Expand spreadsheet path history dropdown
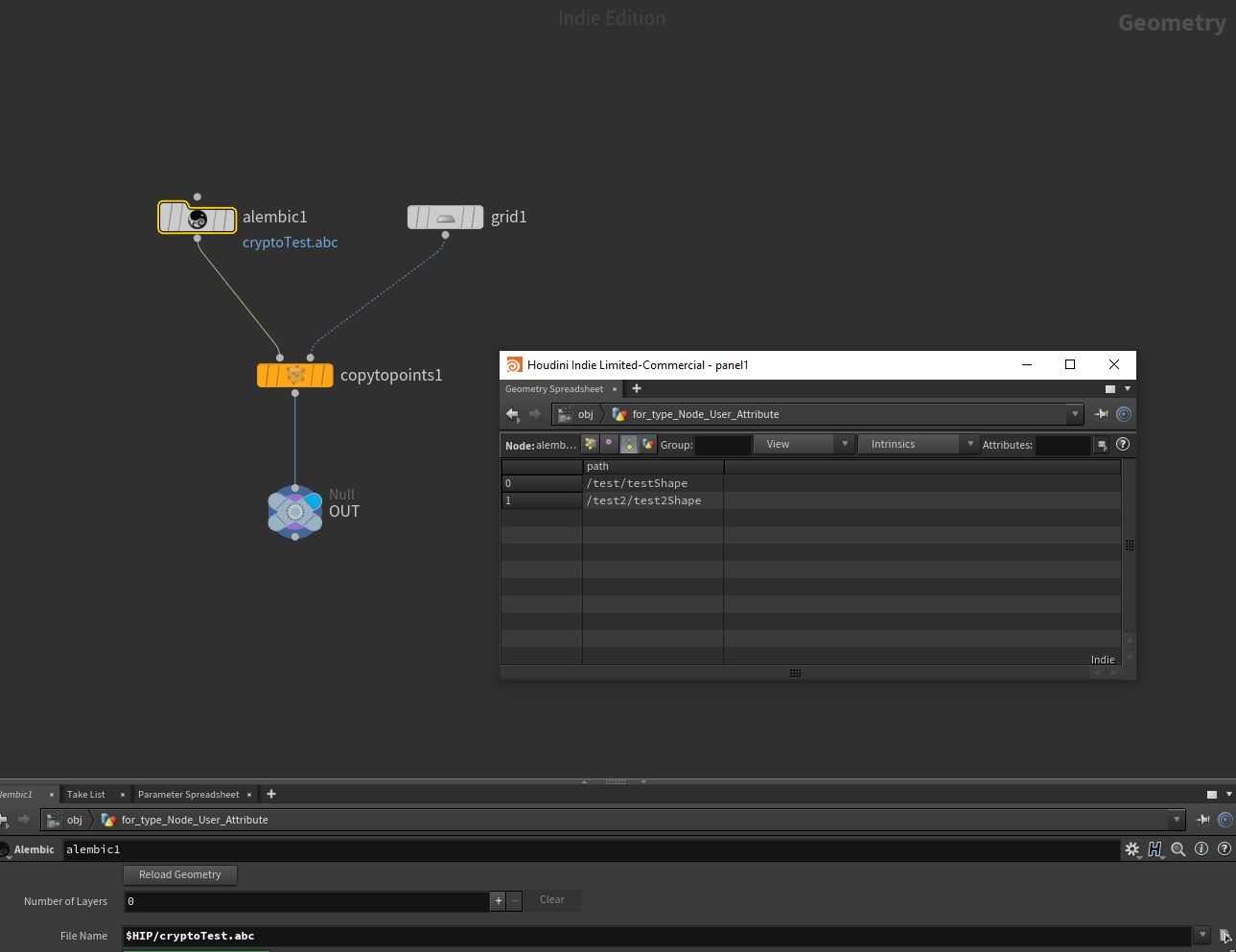Screen dimensions: 1236x952 tap(1075, 414)
